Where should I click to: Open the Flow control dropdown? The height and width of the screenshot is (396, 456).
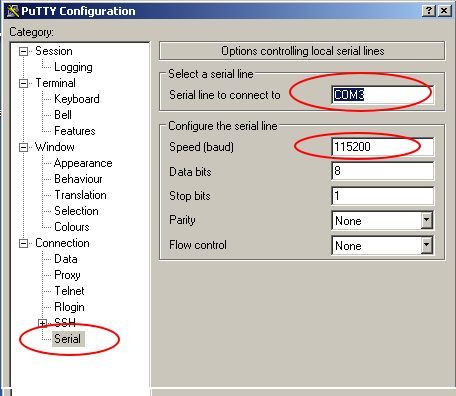click(426, 245)
